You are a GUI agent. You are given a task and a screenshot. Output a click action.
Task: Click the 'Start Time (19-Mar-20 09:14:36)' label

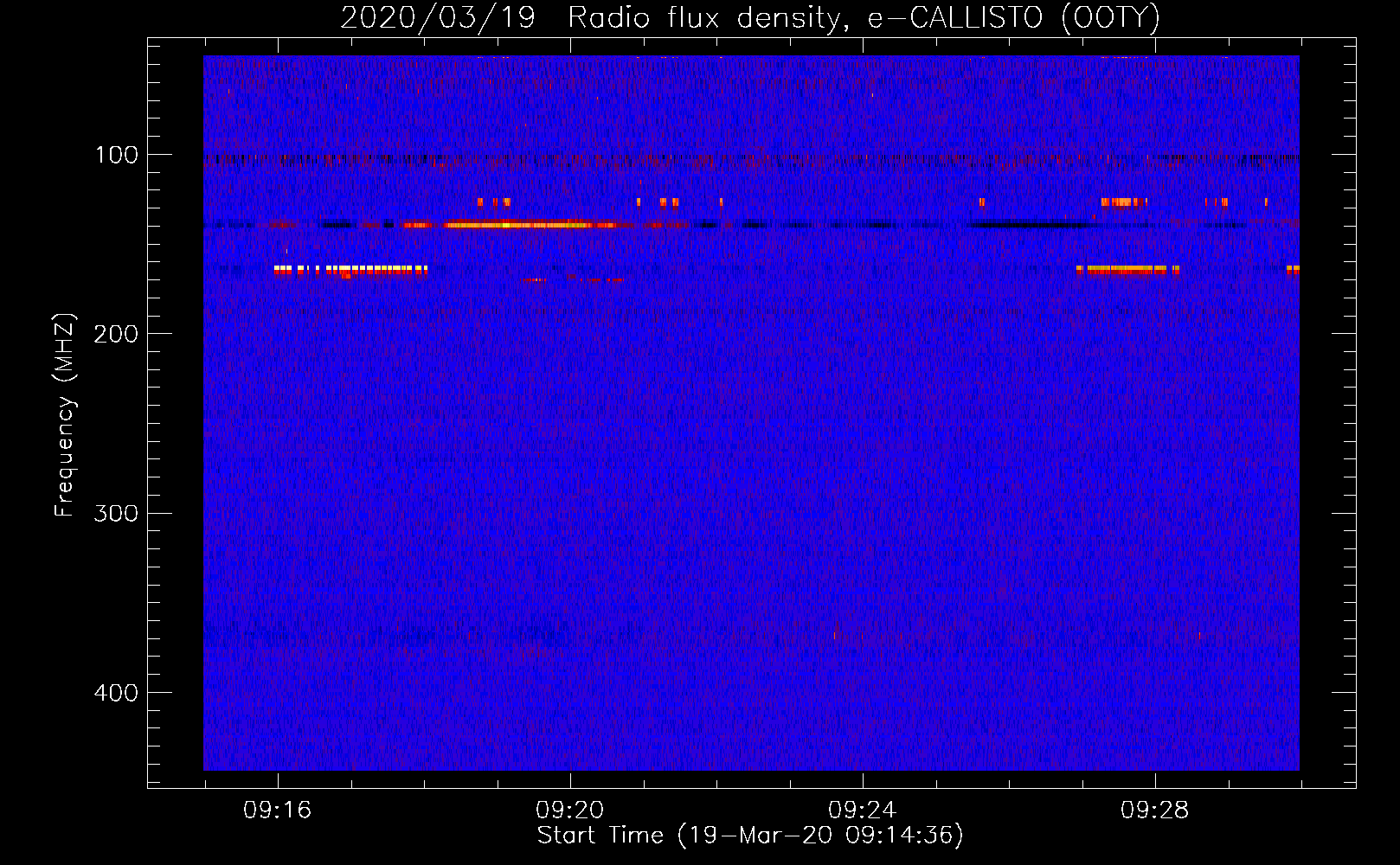click(750, 836)
